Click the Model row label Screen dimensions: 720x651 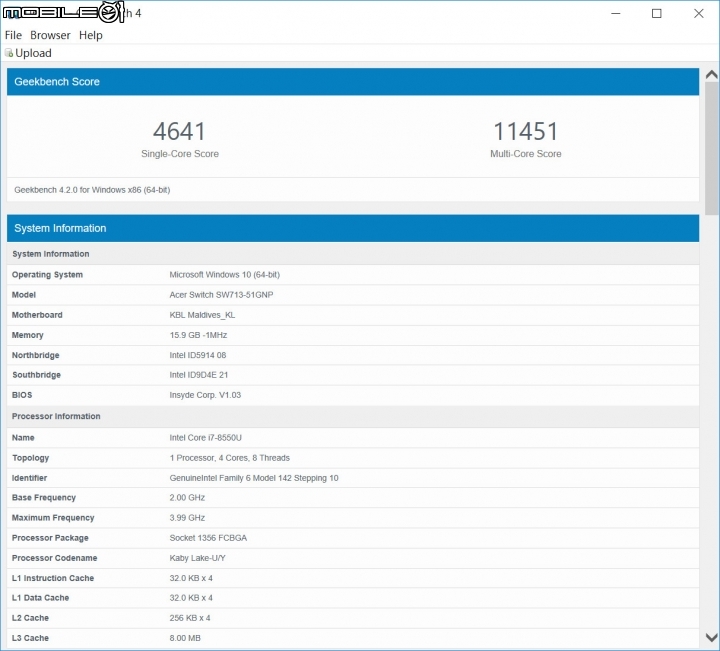click(x=24, y=295)
